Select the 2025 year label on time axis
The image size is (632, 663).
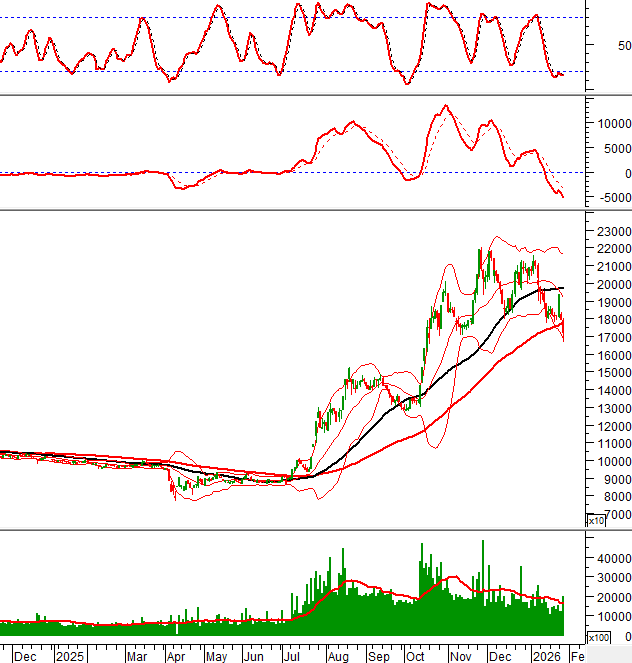71,656
